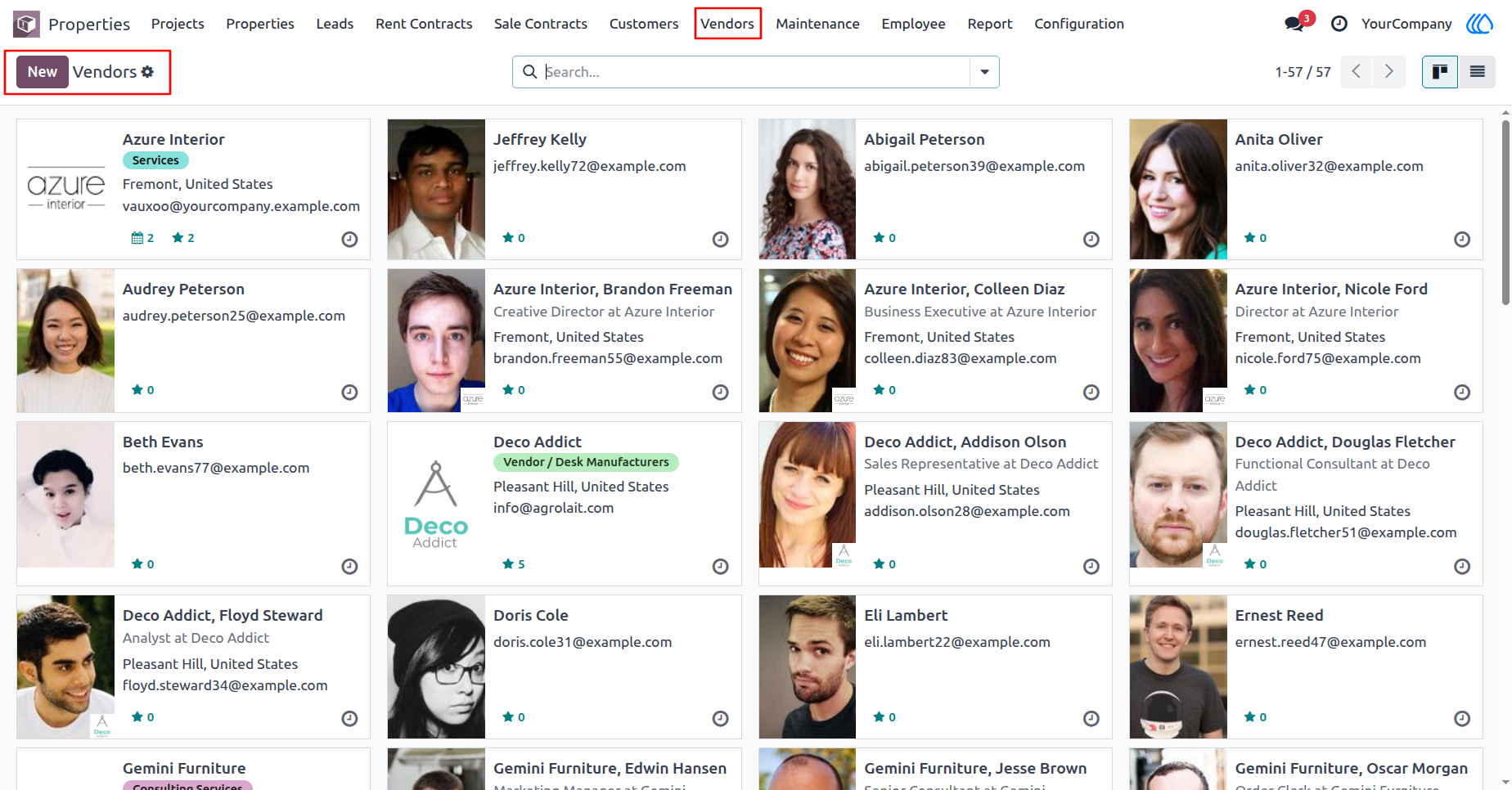Expand the search options dropdown arrow
This screenshot has height=790, width=1512.
point(984,72)
